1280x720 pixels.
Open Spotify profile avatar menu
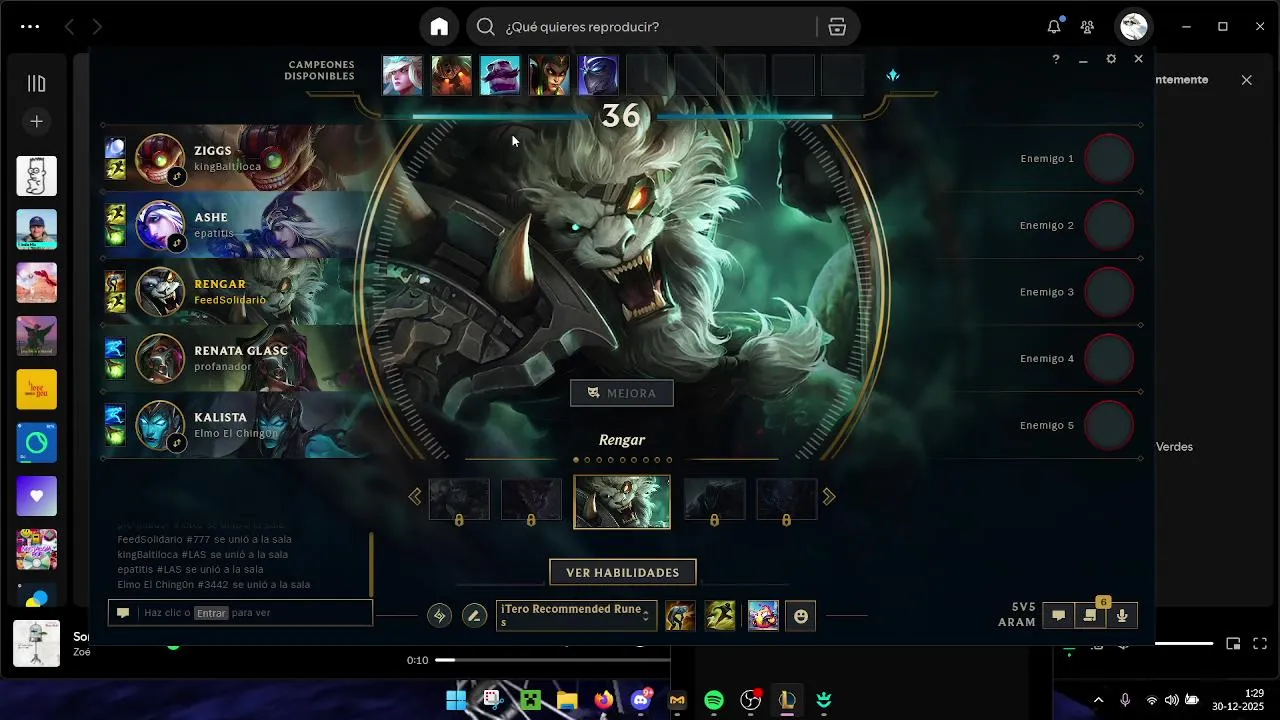coord(1133,27)
